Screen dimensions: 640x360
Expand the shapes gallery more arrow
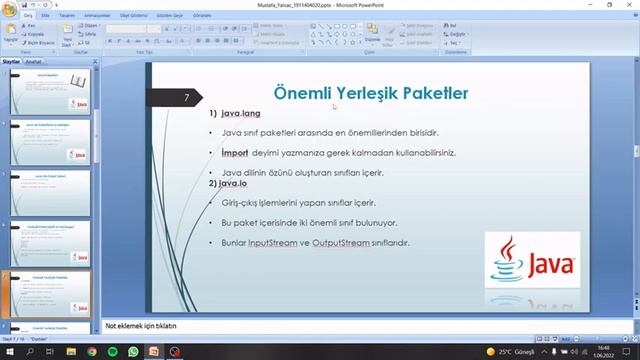(x=360, y=42)
